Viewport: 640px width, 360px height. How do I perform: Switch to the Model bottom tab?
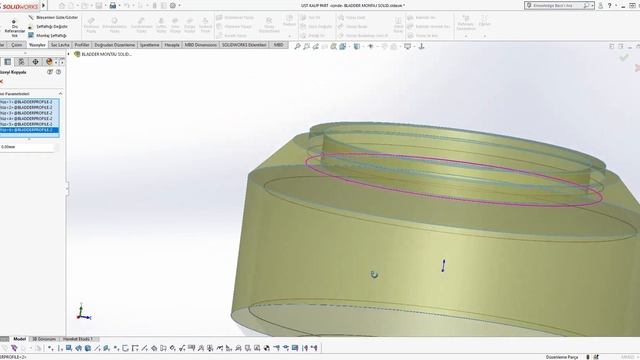(19, 339)
